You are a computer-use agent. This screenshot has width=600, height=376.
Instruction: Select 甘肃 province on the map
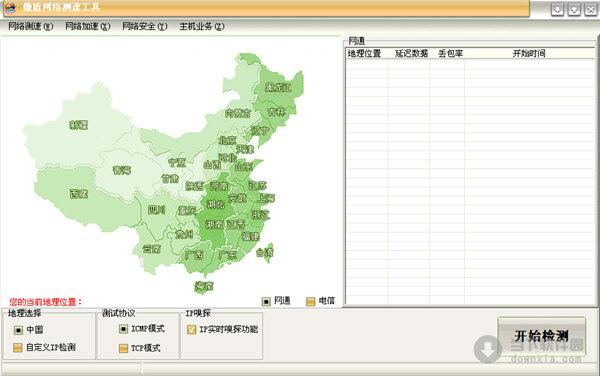pyautogui.click(x=170, y=179)
